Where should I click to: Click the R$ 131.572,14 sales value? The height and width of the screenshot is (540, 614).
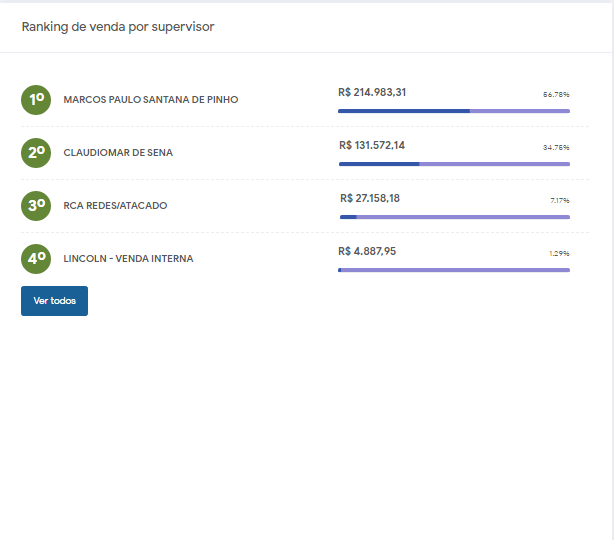372,145
